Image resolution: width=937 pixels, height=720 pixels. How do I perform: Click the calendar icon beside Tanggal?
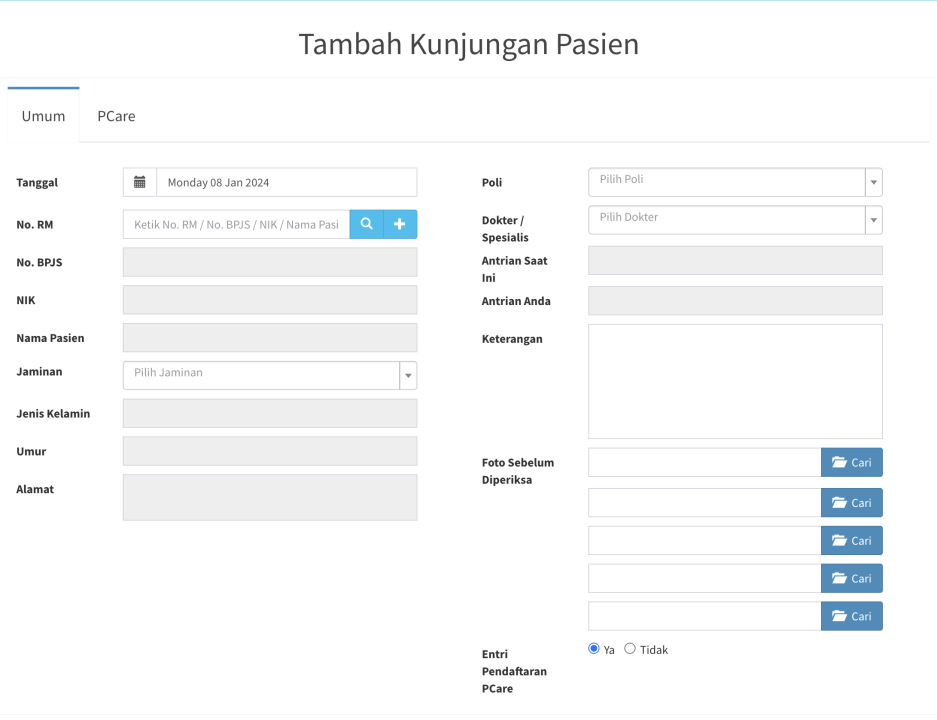click(140, 182)
